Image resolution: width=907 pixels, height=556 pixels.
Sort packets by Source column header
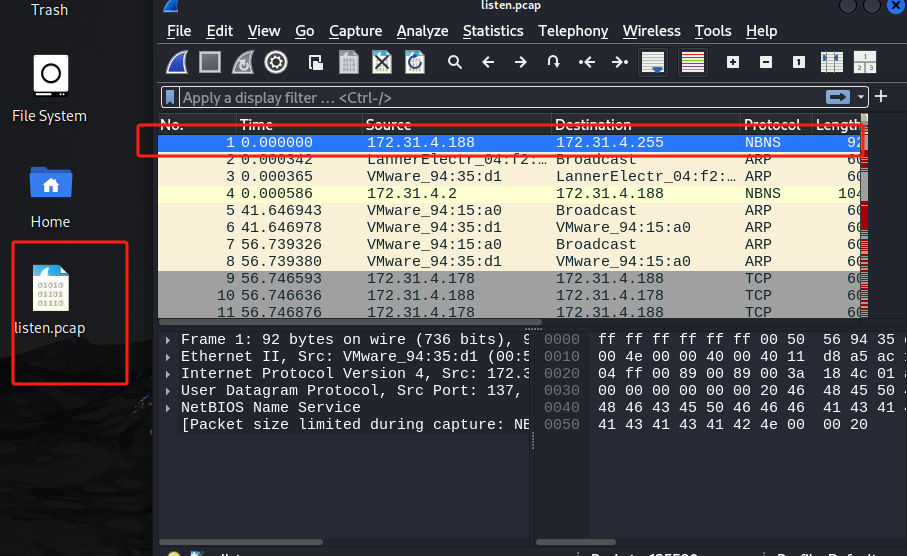457,124
